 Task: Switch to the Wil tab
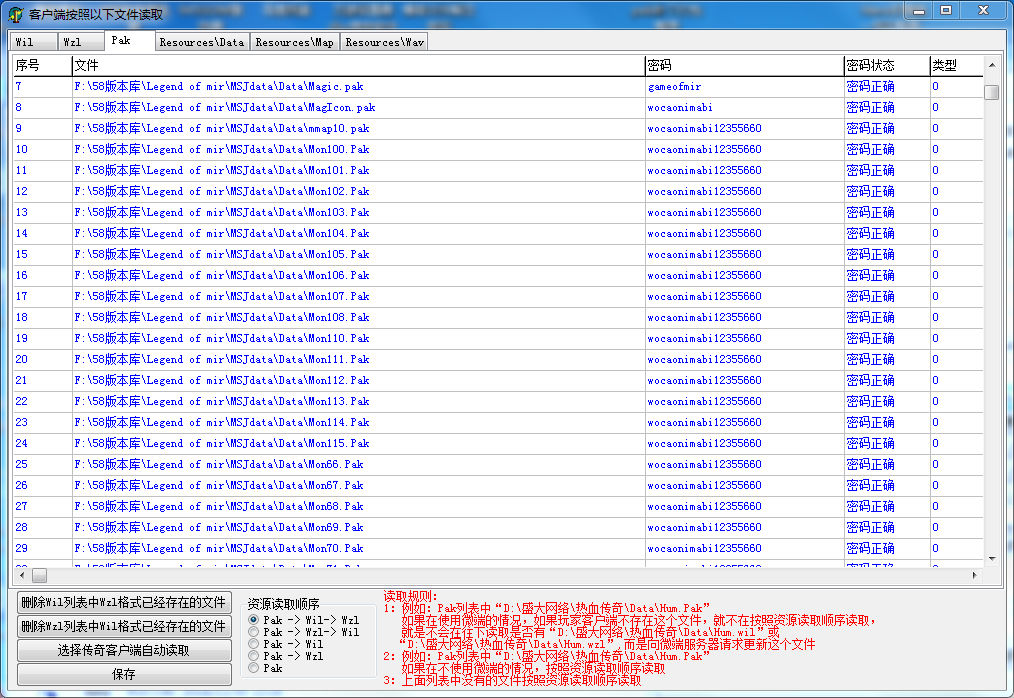point(33,41)
